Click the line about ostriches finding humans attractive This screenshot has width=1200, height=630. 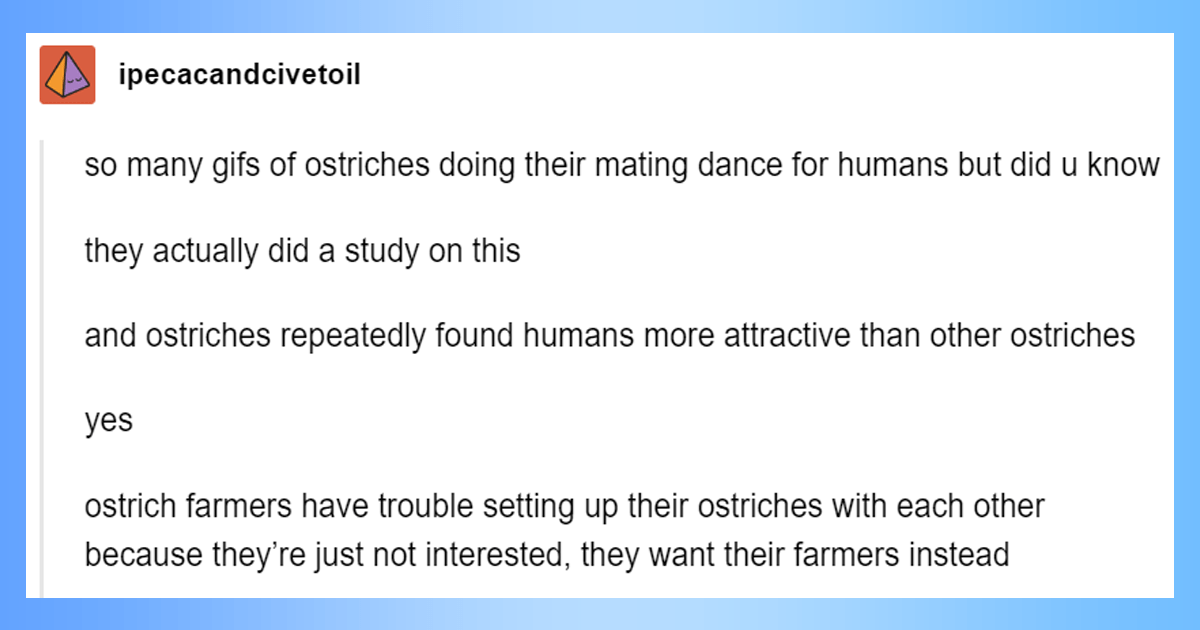[x=609, y=335]
